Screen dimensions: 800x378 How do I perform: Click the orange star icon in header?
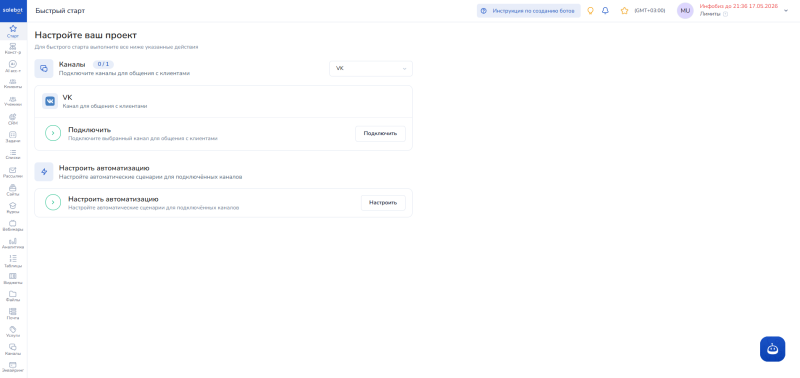point(624,11)
